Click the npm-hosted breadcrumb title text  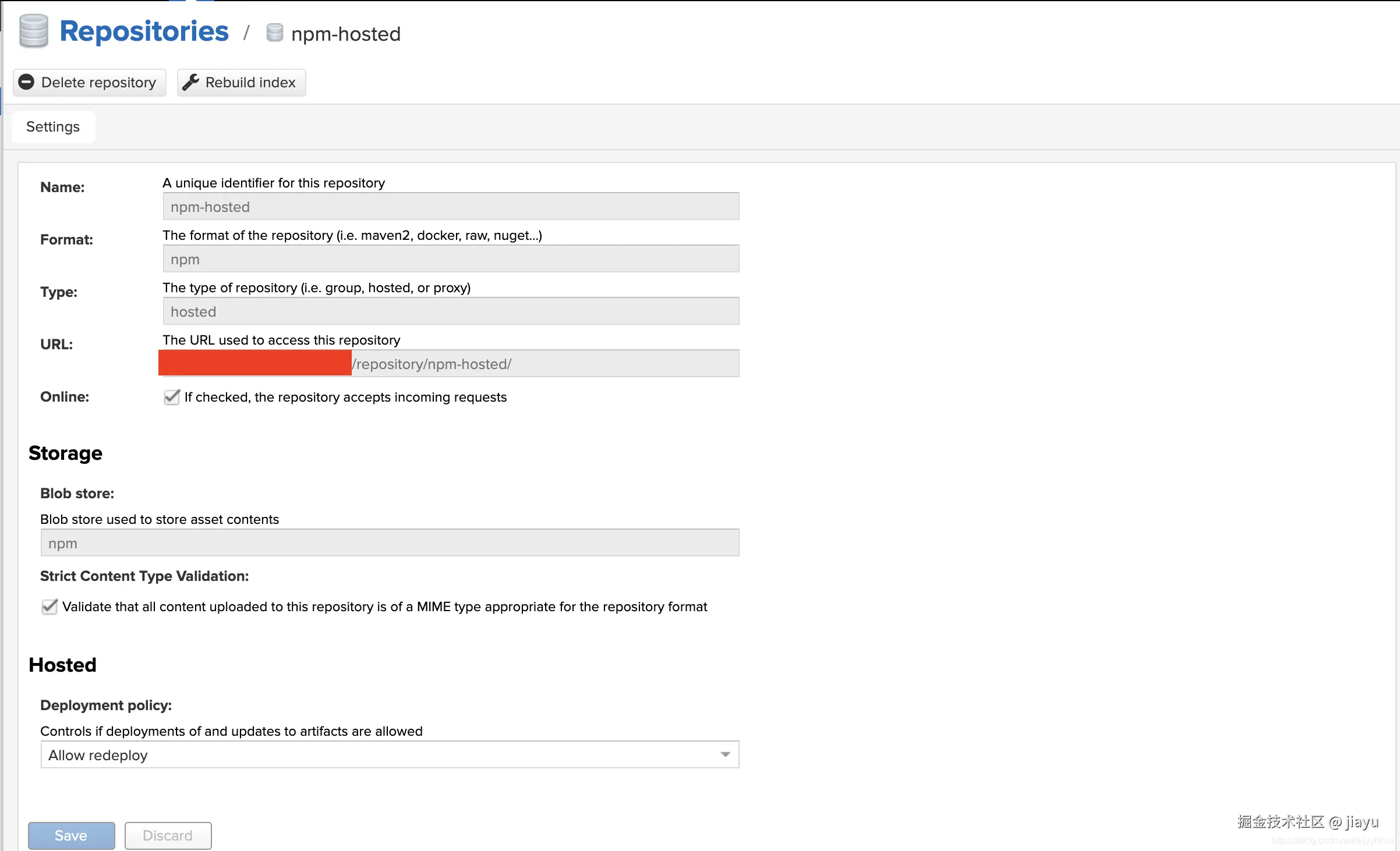pyautogui.click(x=346, y=34)
